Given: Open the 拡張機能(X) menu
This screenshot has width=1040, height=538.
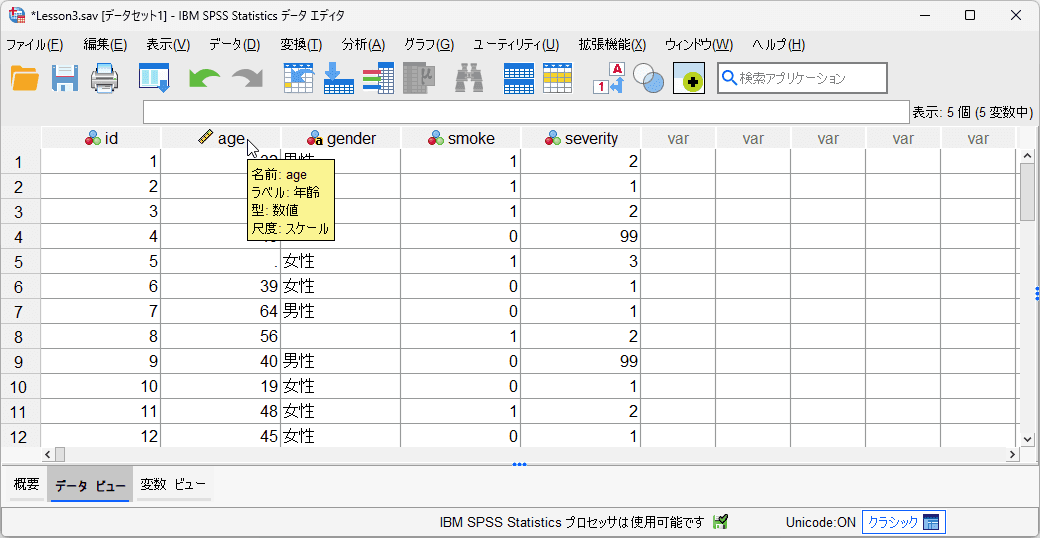Looking at the screenshot, I should (612, 45).
